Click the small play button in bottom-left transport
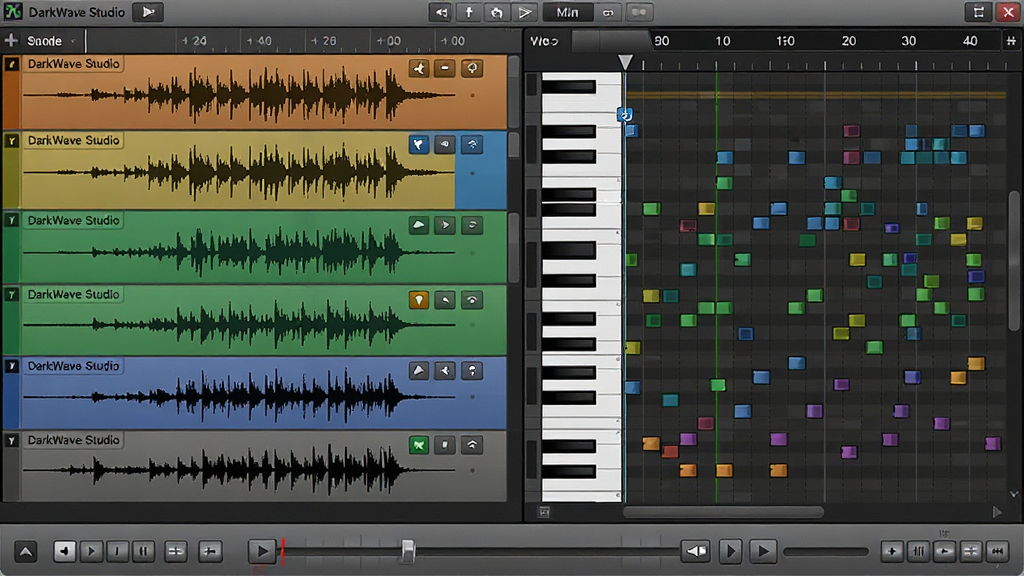Image resolution: width=1024 pixels, height=576 pixels. 91,552
